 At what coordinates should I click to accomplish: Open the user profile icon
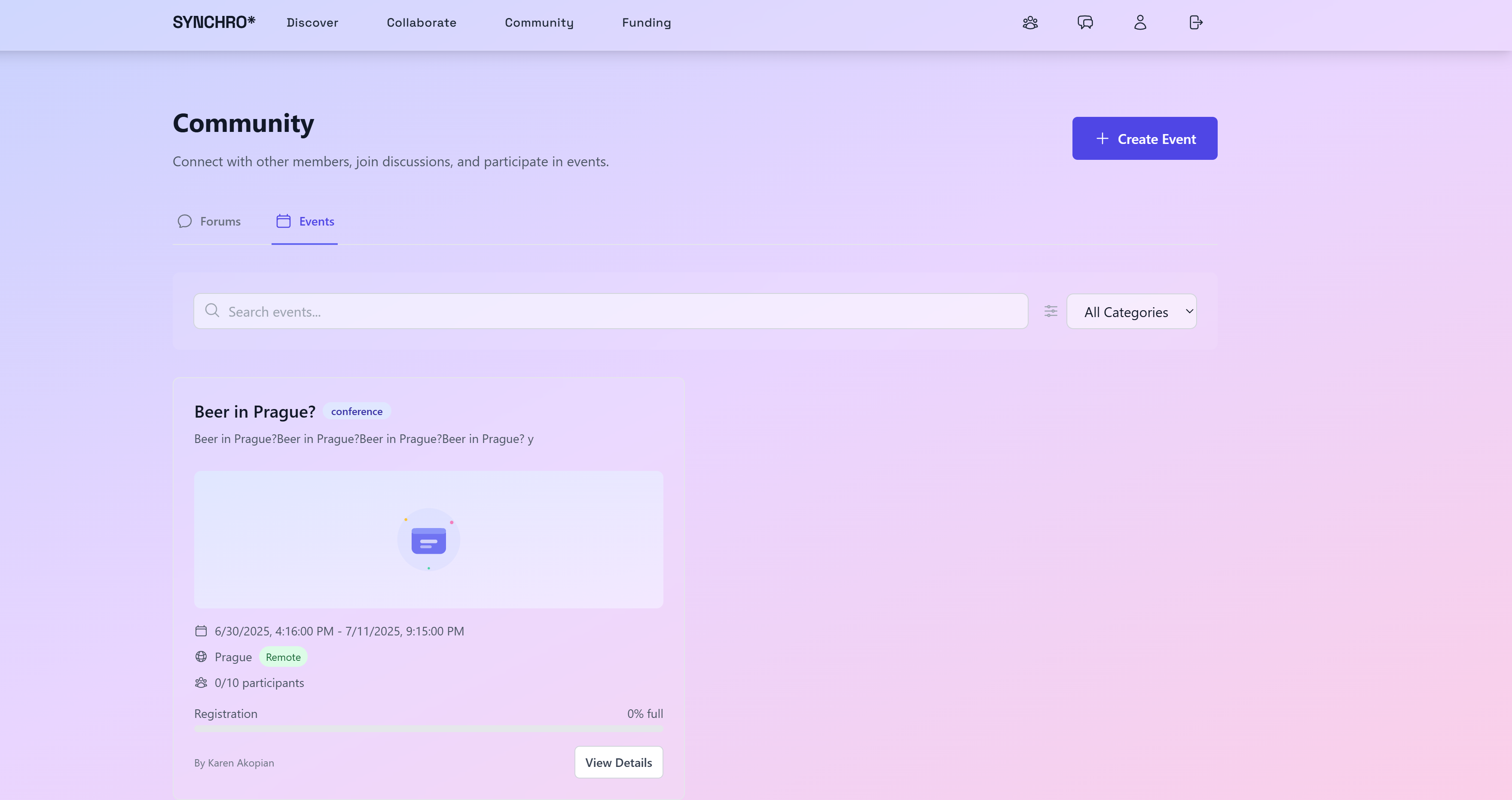tap(1140, 23)
